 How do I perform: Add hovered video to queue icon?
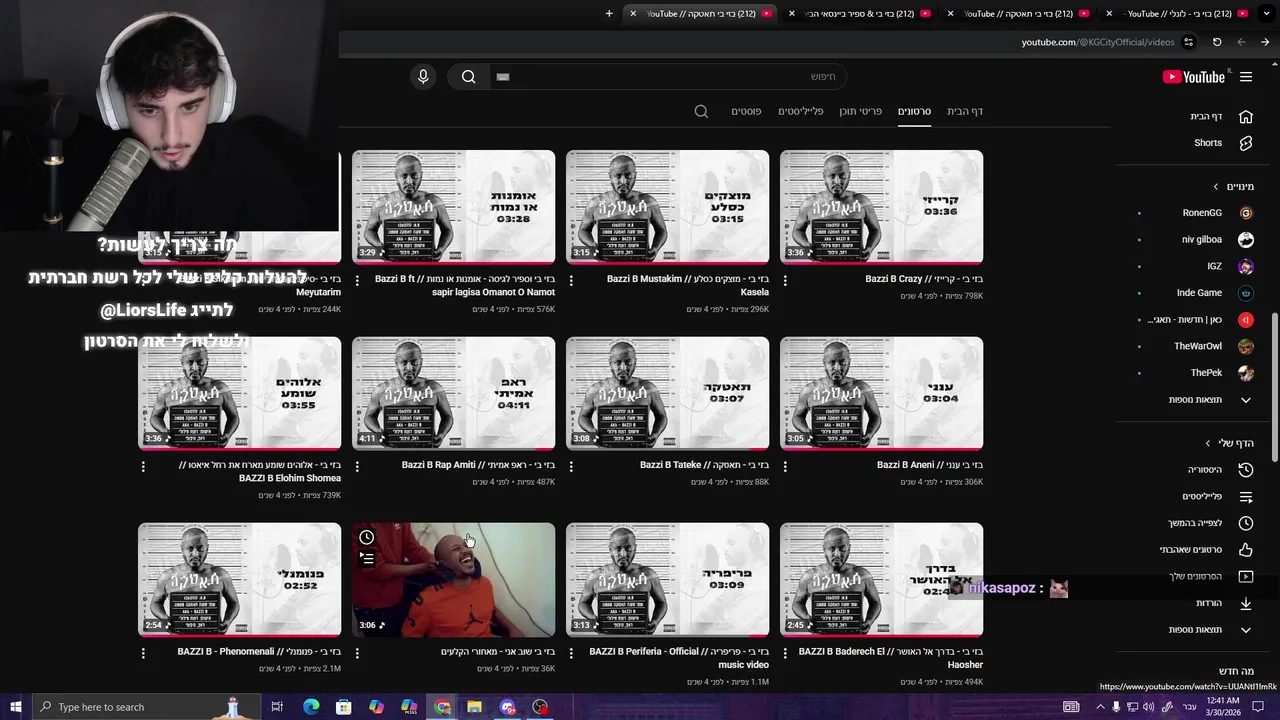367,559
